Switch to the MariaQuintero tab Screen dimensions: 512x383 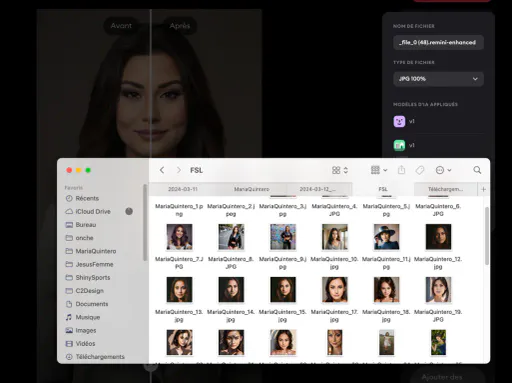point(252,189)
